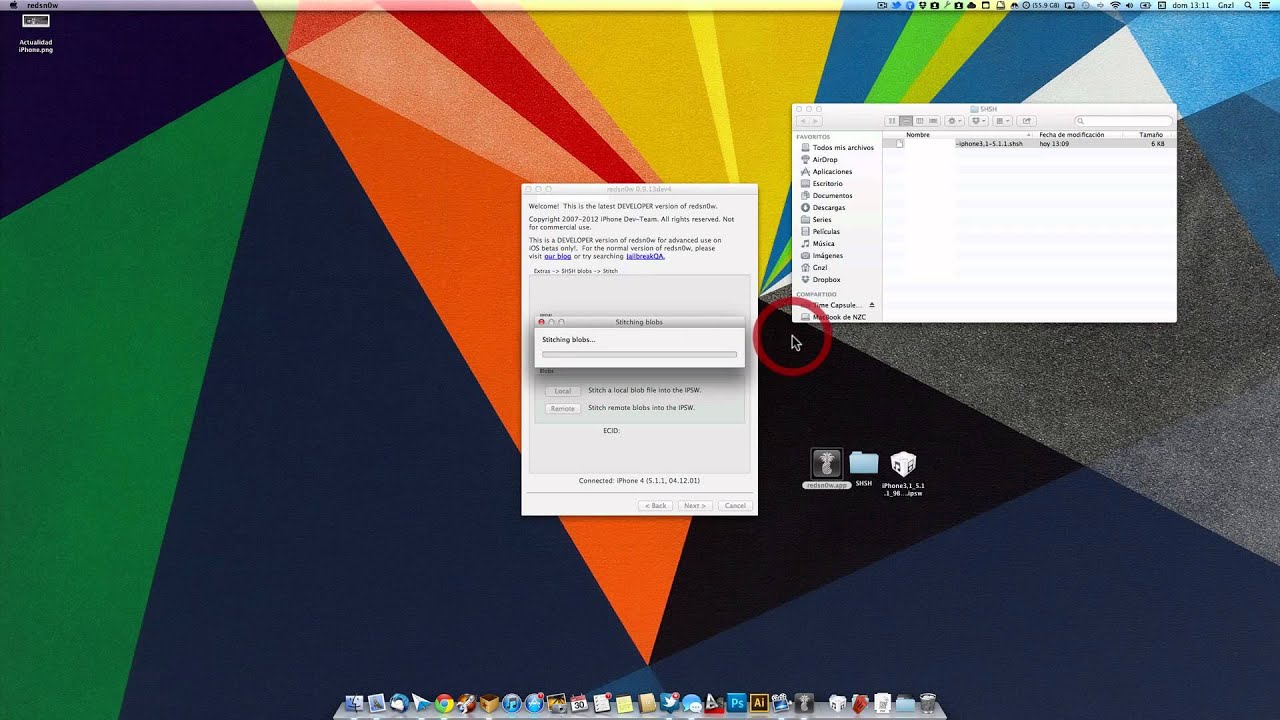Open the Finder arrange-by dropdown

tap(1002, 121)
